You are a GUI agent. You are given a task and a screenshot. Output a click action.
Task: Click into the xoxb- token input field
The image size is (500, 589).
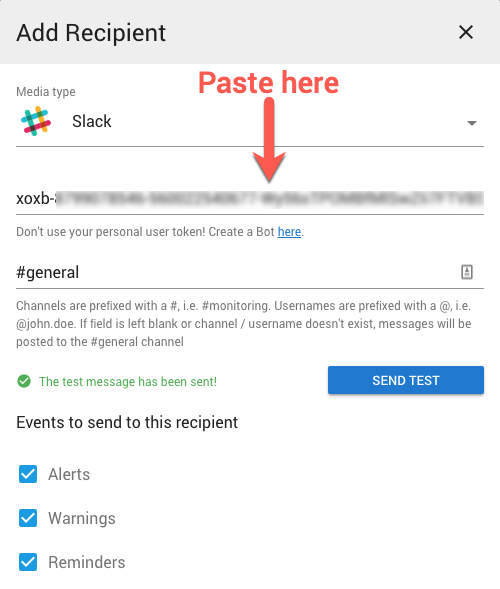(x=250, y=199)
